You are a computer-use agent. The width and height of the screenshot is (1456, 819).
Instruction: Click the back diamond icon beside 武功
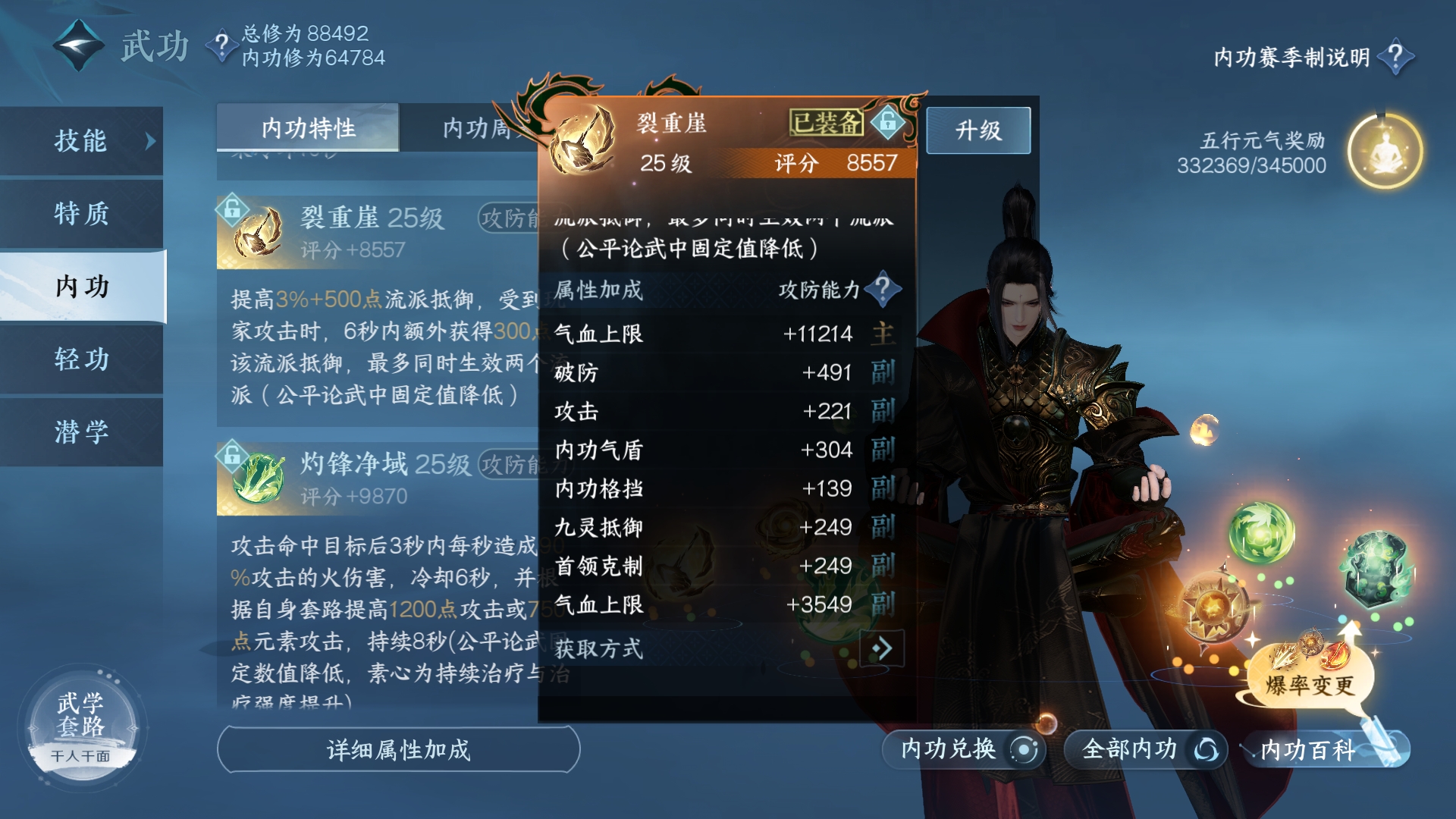pyautogui.click(x=78, y=45)
